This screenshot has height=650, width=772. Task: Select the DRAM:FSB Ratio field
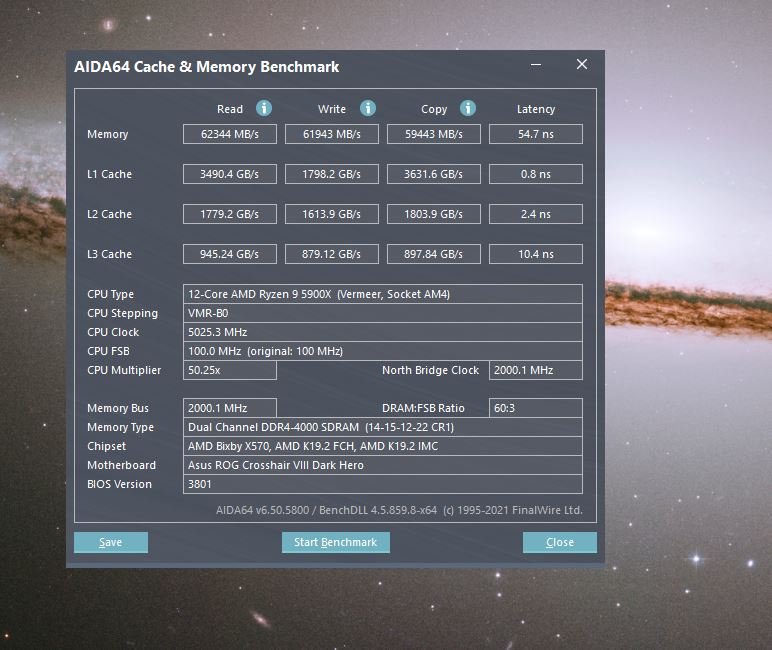pyautogui.click(x=535, y=408)
